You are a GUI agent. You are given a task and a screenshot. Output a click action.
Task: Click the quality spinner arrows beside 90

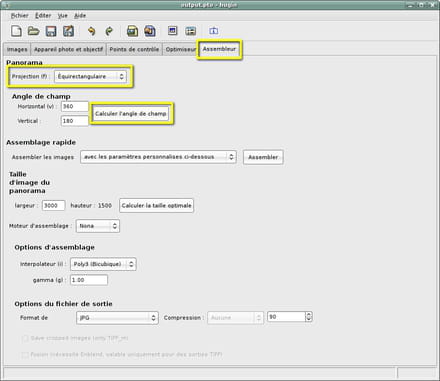pos(309,317)
